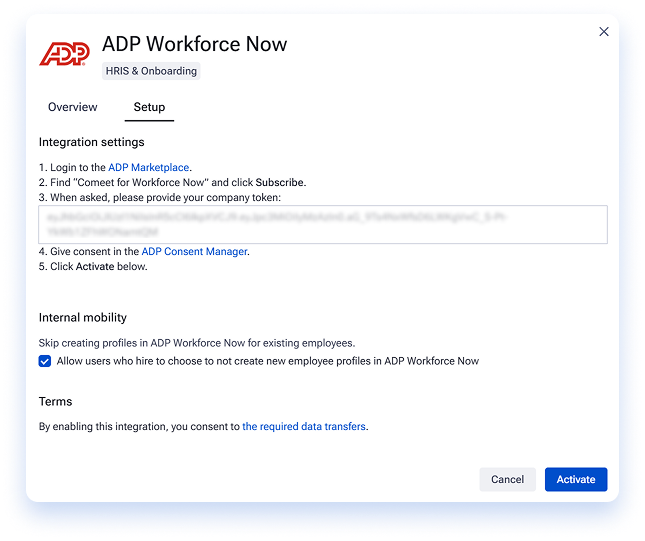Close the ADP Workforce Now dialog
The image size is (645, 541).
tap(603, 32)
